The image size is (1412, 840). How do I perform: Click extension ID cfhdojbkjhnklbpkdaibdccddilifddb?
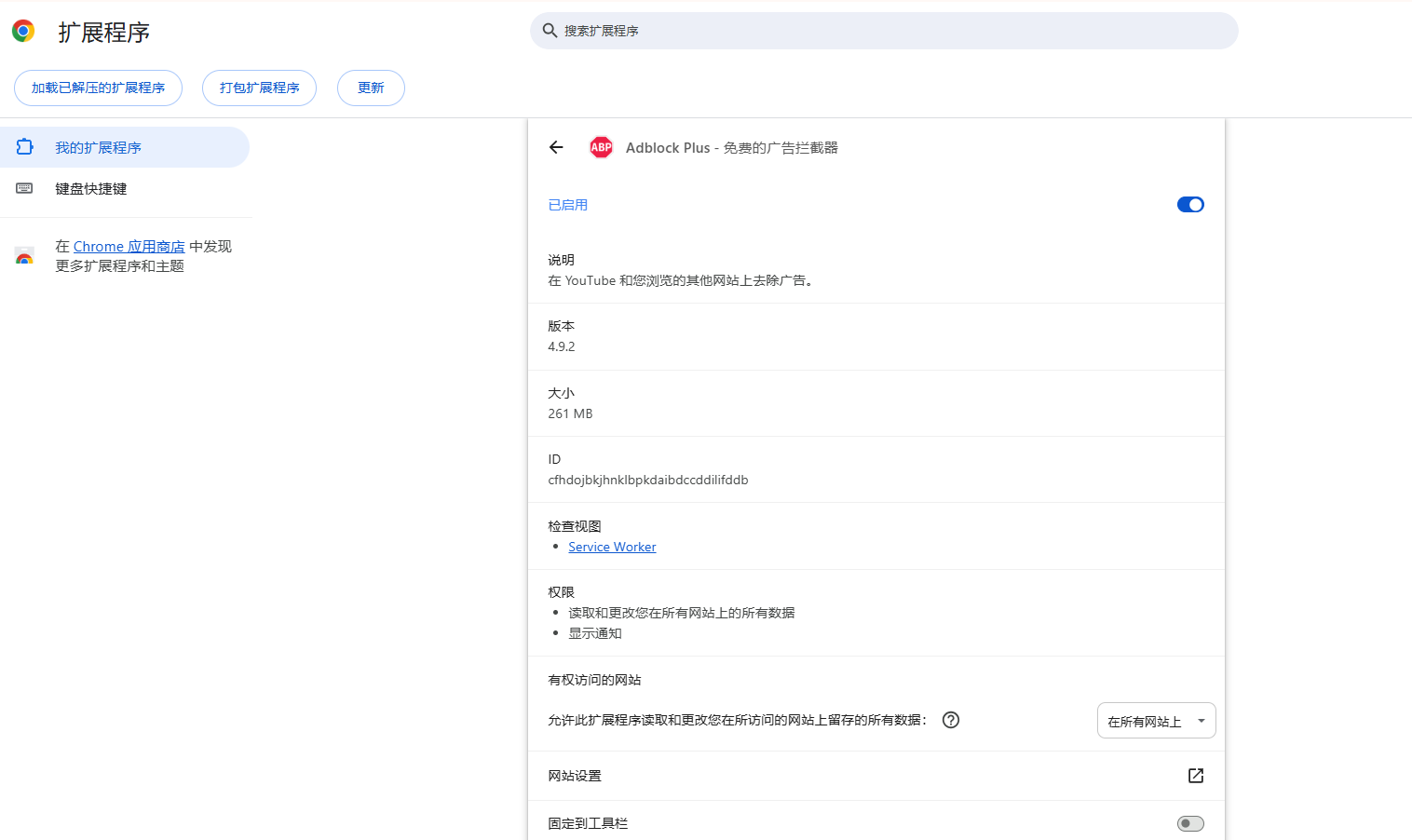[648, 481]
